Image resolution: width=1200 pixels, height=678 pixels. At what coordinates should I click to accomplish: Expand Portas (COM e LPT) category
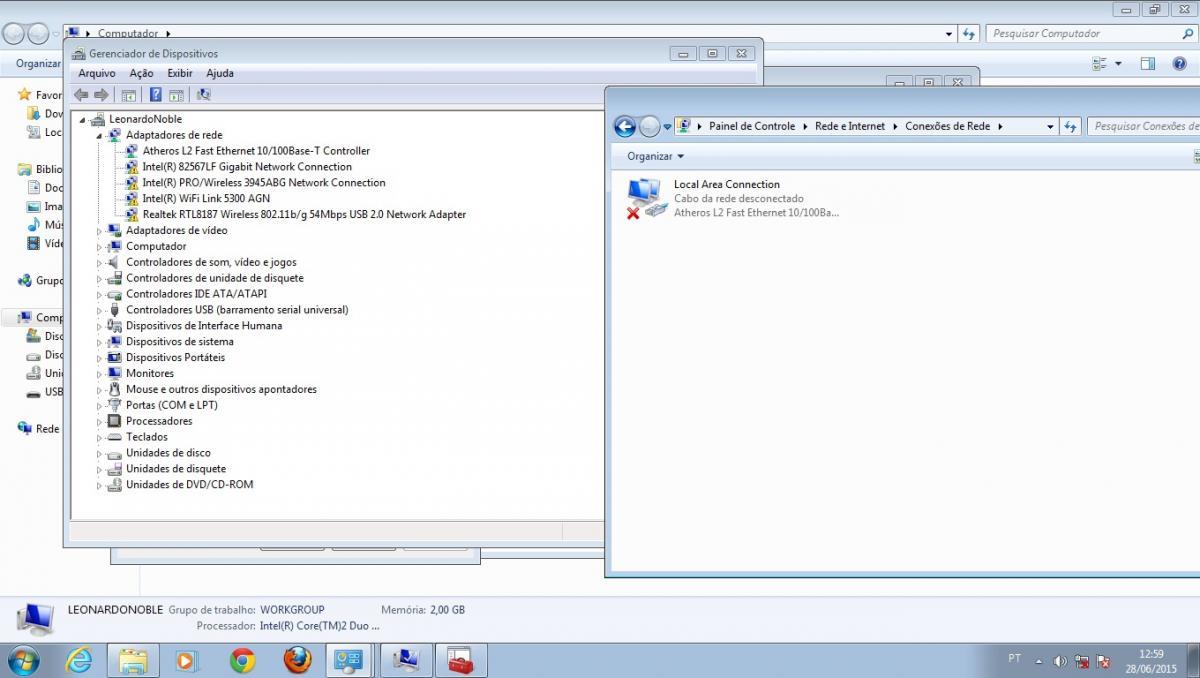99,406
